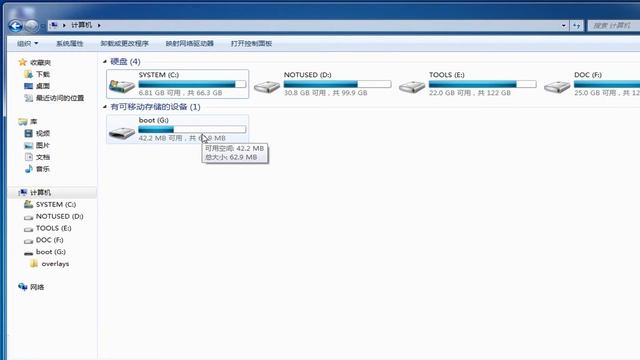Select 计算机 in the navigation pane
Screen dimensions: 640x360
point(35,193)
